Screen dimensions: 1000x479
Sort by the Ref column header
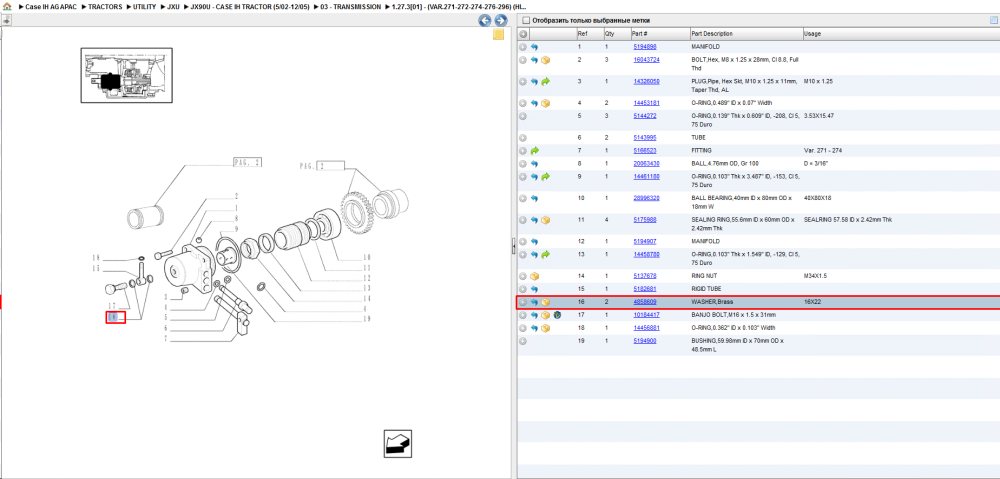tap(589, 34)
